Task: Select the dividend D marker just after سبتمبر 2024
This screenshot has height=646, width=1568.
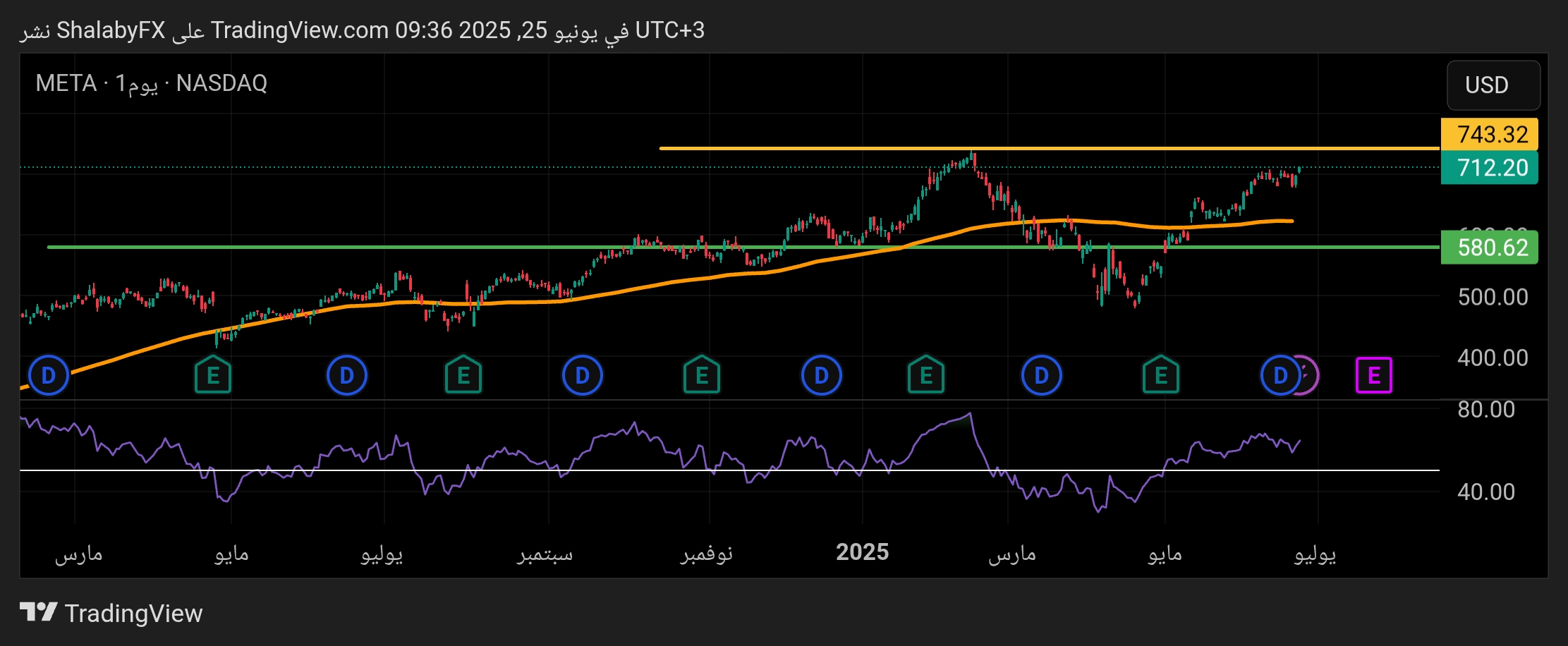Action: pos(583,375)
